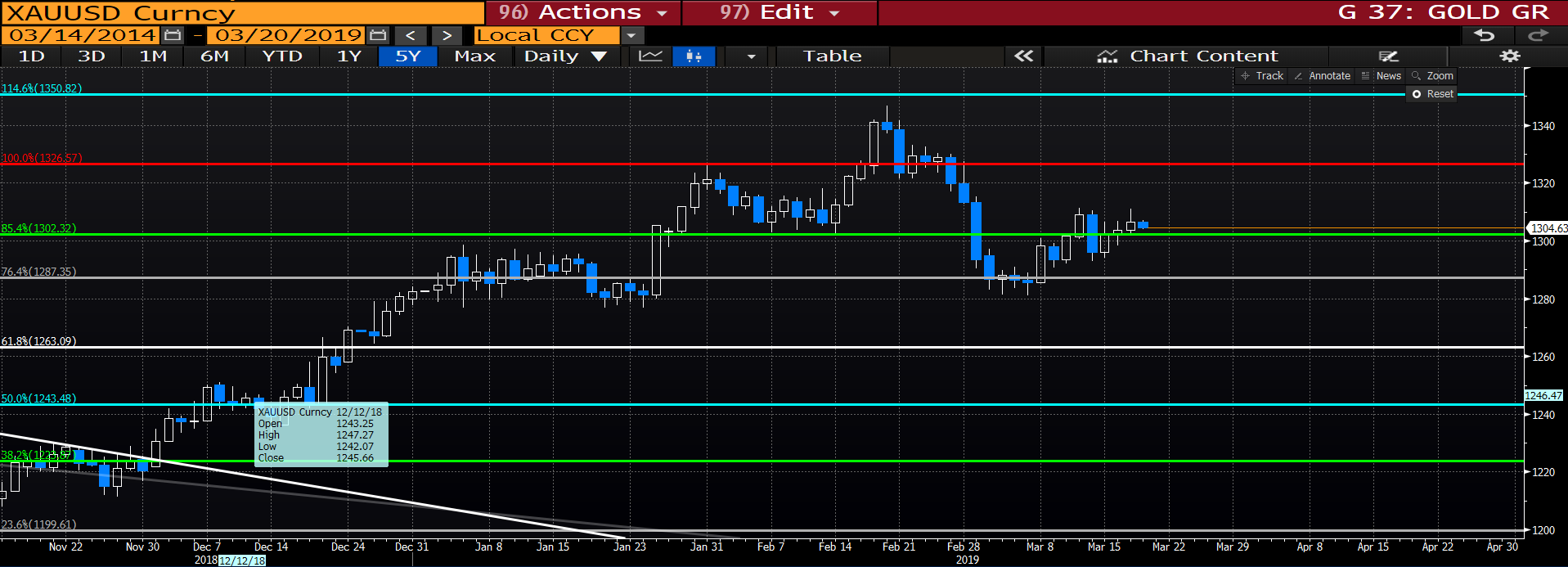
Task: Open the start date calendar picker
Action: (x=173, y=35)
